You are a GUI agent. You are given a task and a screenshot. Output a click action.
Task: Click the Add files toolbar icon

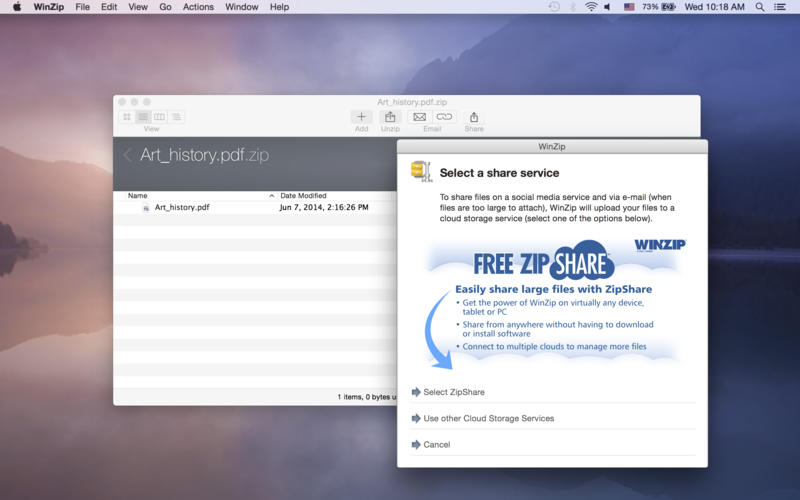(x=361, y=117)
